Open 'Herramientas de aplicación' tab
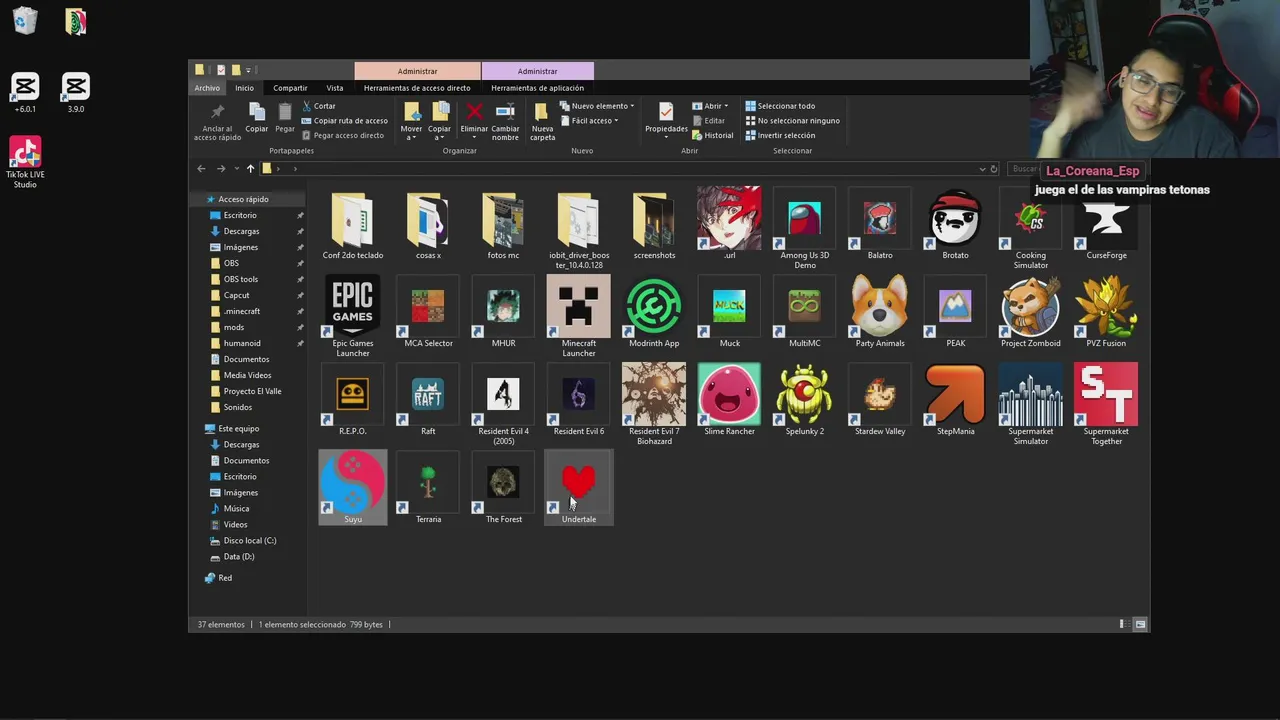Screen dimensions: 1280x720 click(x=537, y=88)
